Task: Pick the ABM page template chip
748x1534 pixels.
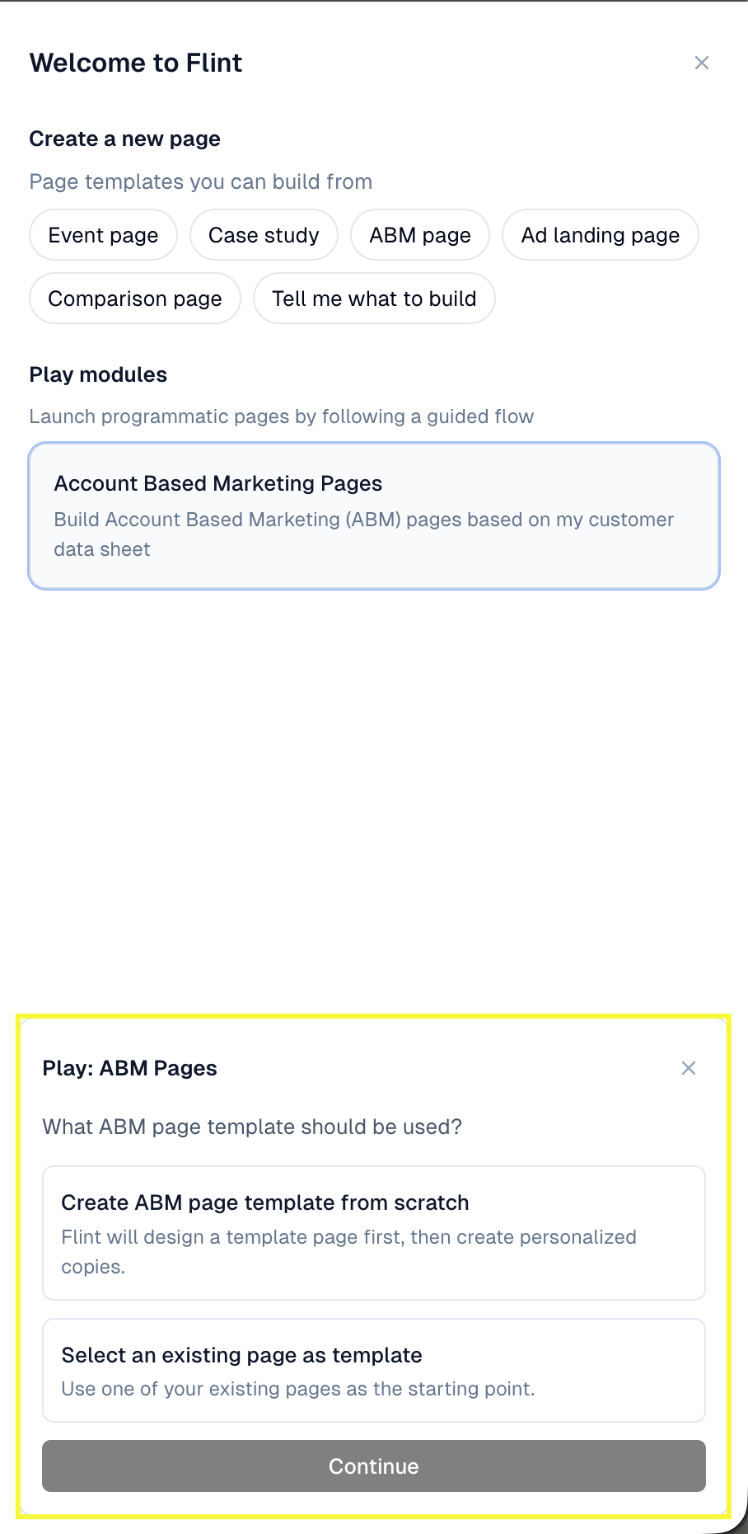Action: coord(420,235)
